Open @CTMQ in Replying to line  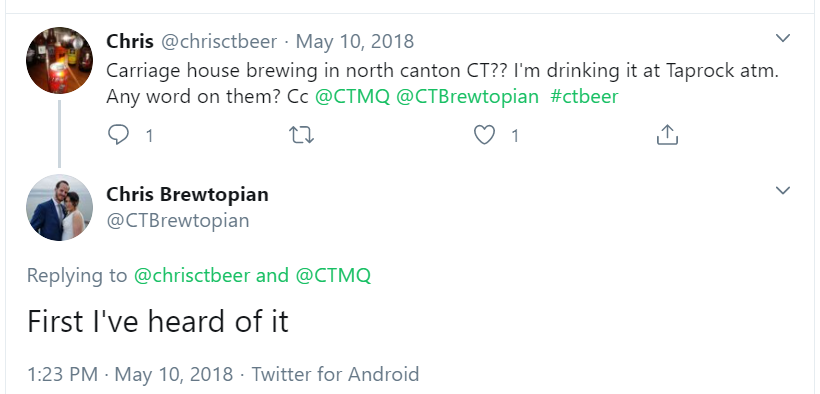(333, 275)
